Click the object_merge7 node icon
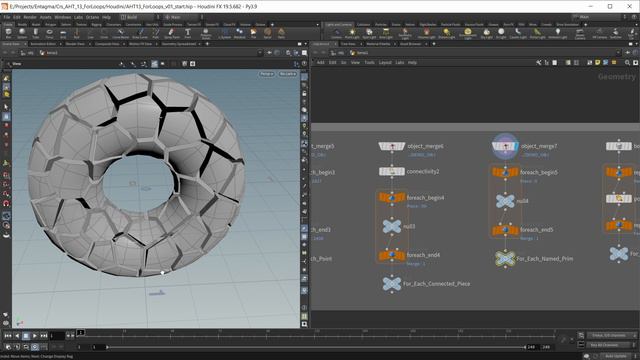 (x=505, y=146)
